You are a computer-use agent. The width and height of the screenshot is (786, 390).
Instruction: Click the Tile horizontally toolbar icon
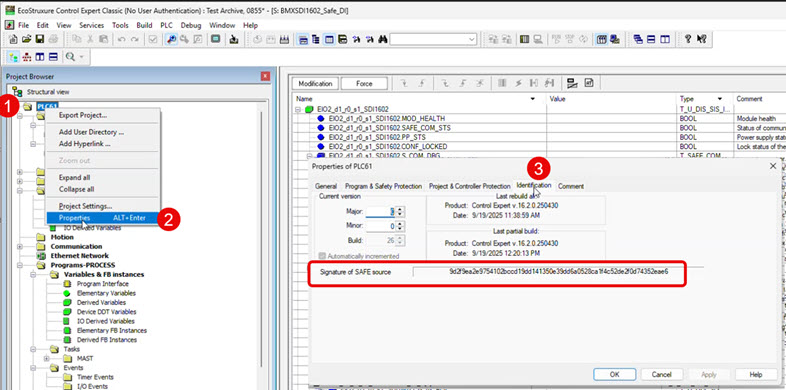(651, 39)
